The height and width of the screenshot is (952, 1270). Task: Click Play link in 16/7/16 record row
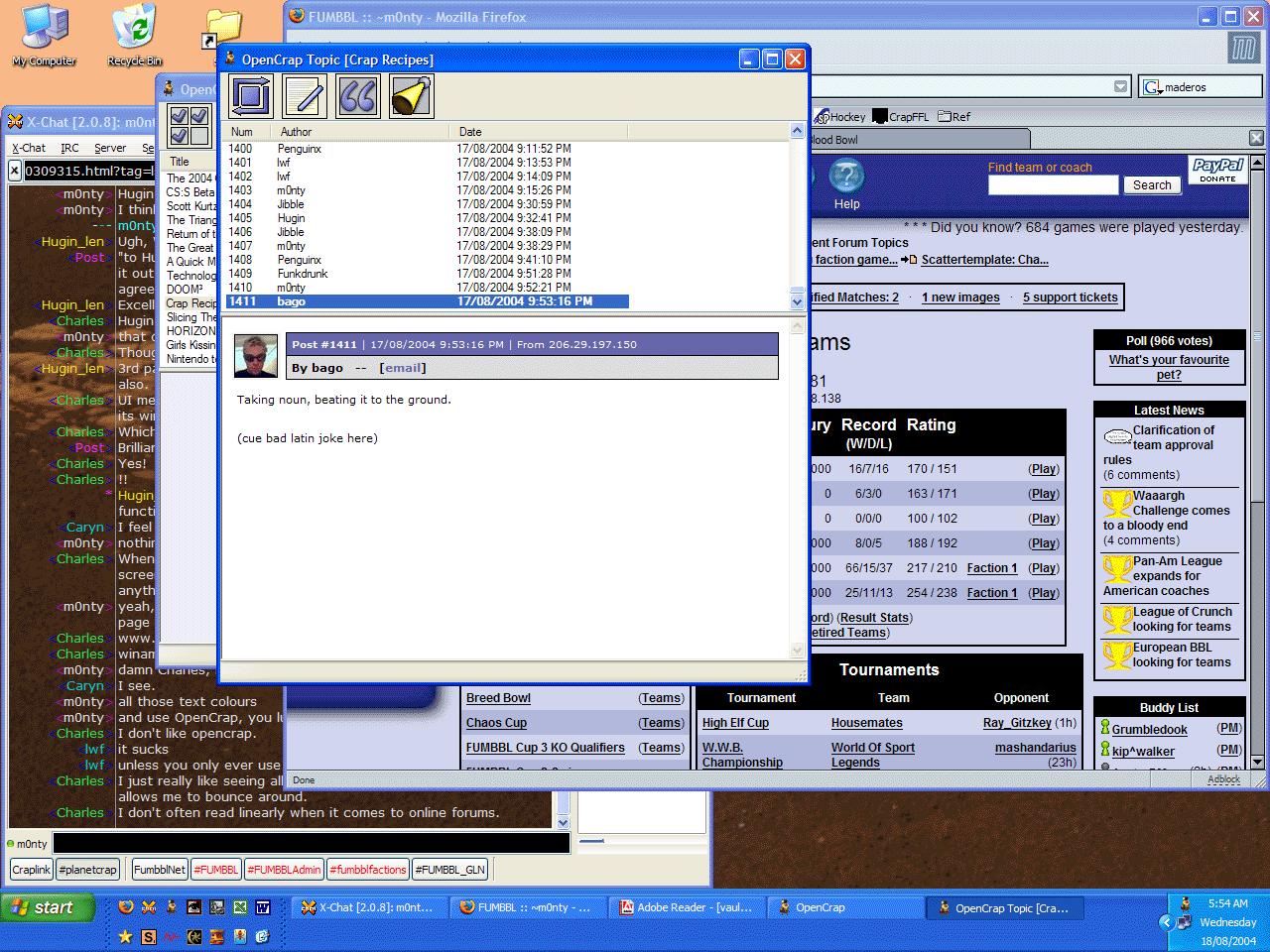pos(1043,469)
